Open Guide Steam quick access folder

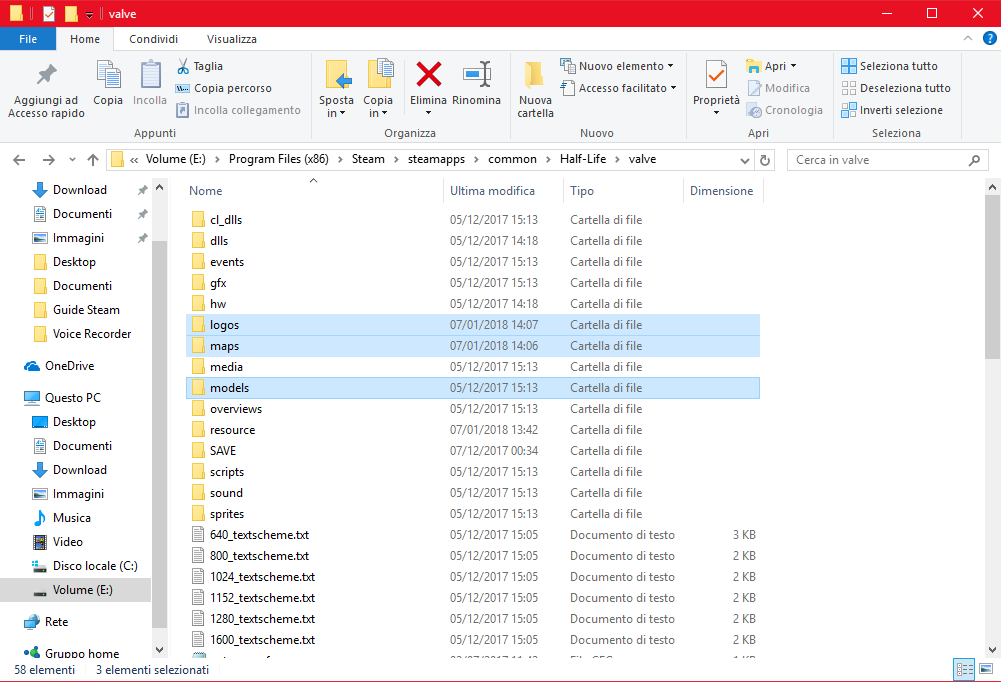pyautogui.click(x=86, y=310)
